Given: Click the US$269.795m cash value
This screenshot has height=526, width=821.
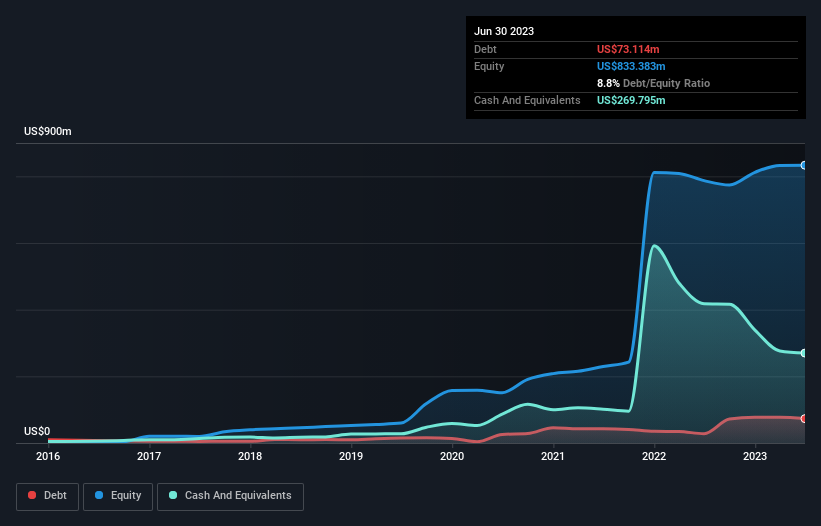Looking at the screenshot, I should pyautogui.click(x=631, y=100).
